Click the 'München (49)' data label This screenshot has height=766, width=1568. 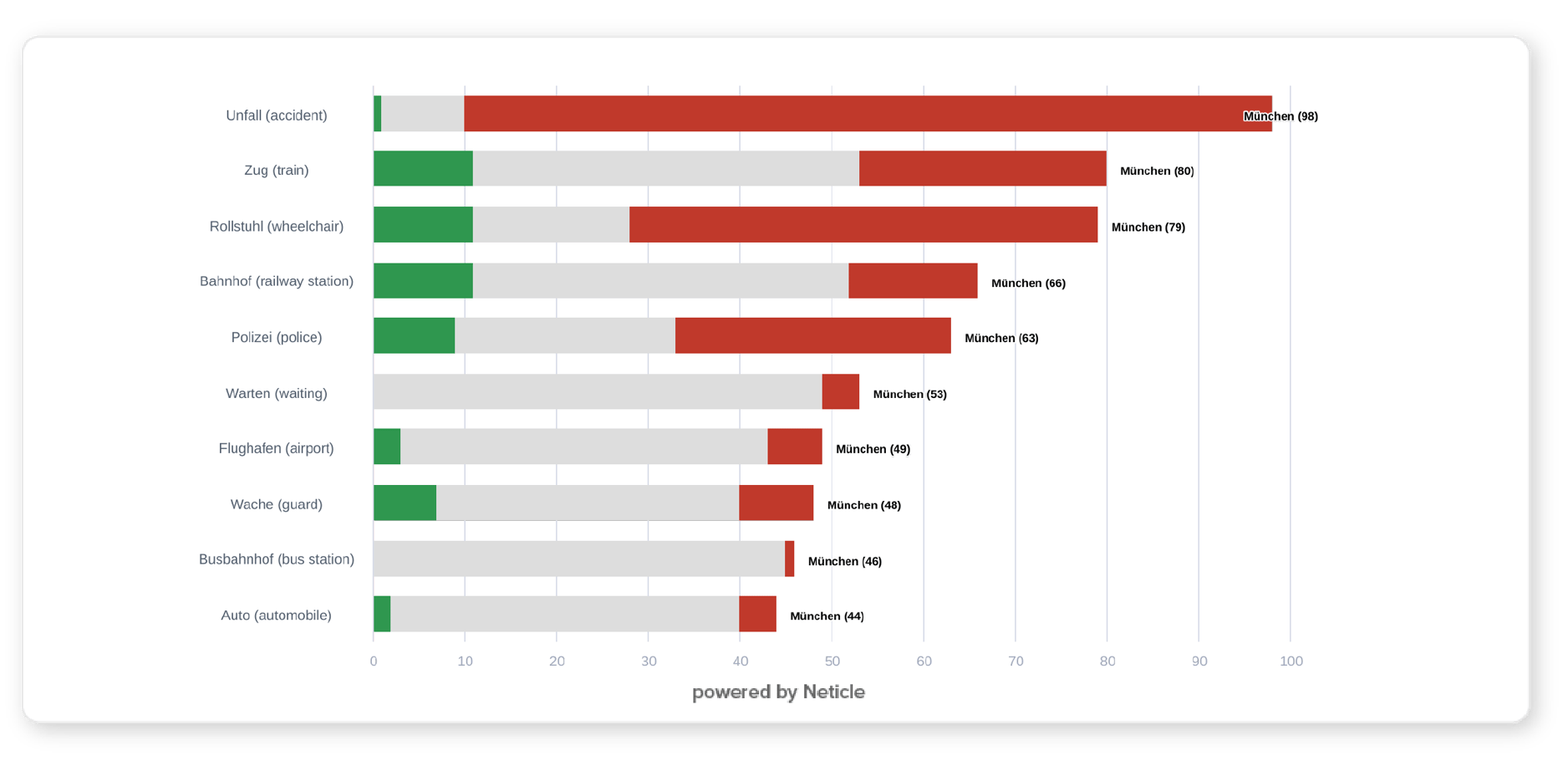tap(873, 449)
